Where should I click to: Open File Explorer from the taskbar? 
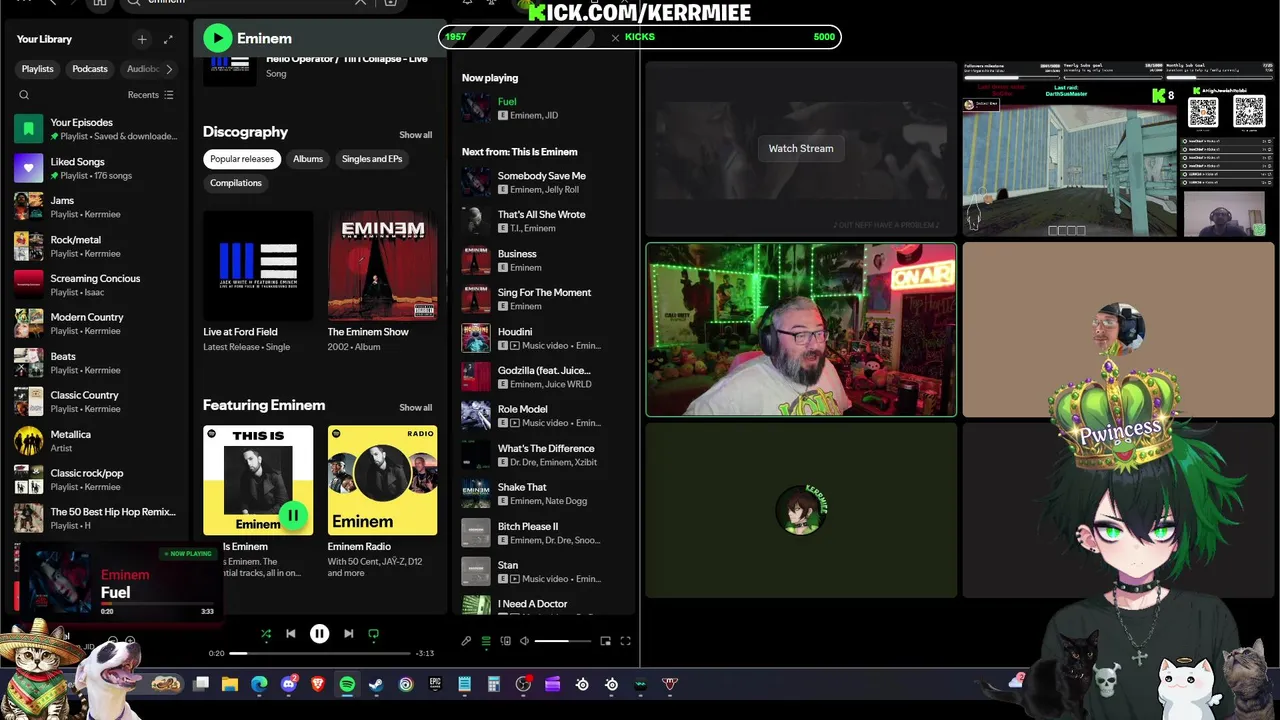[230, 684]
